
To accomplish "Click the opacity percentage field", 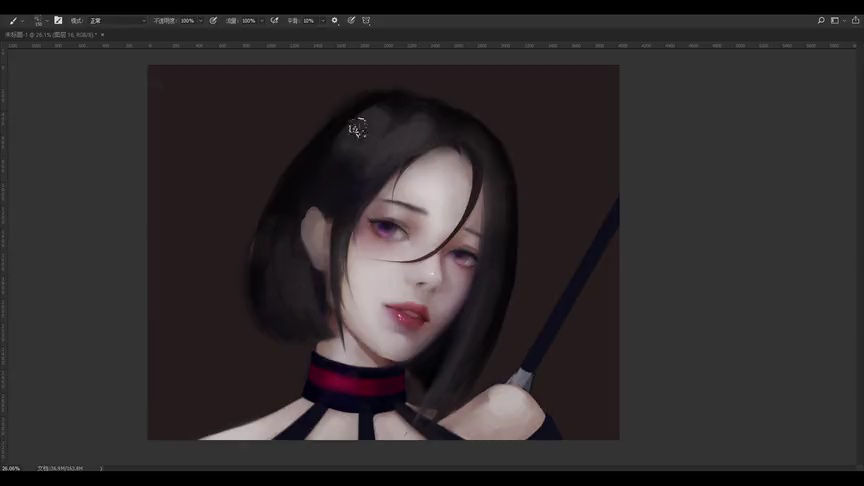I will (x=187, y=20).
